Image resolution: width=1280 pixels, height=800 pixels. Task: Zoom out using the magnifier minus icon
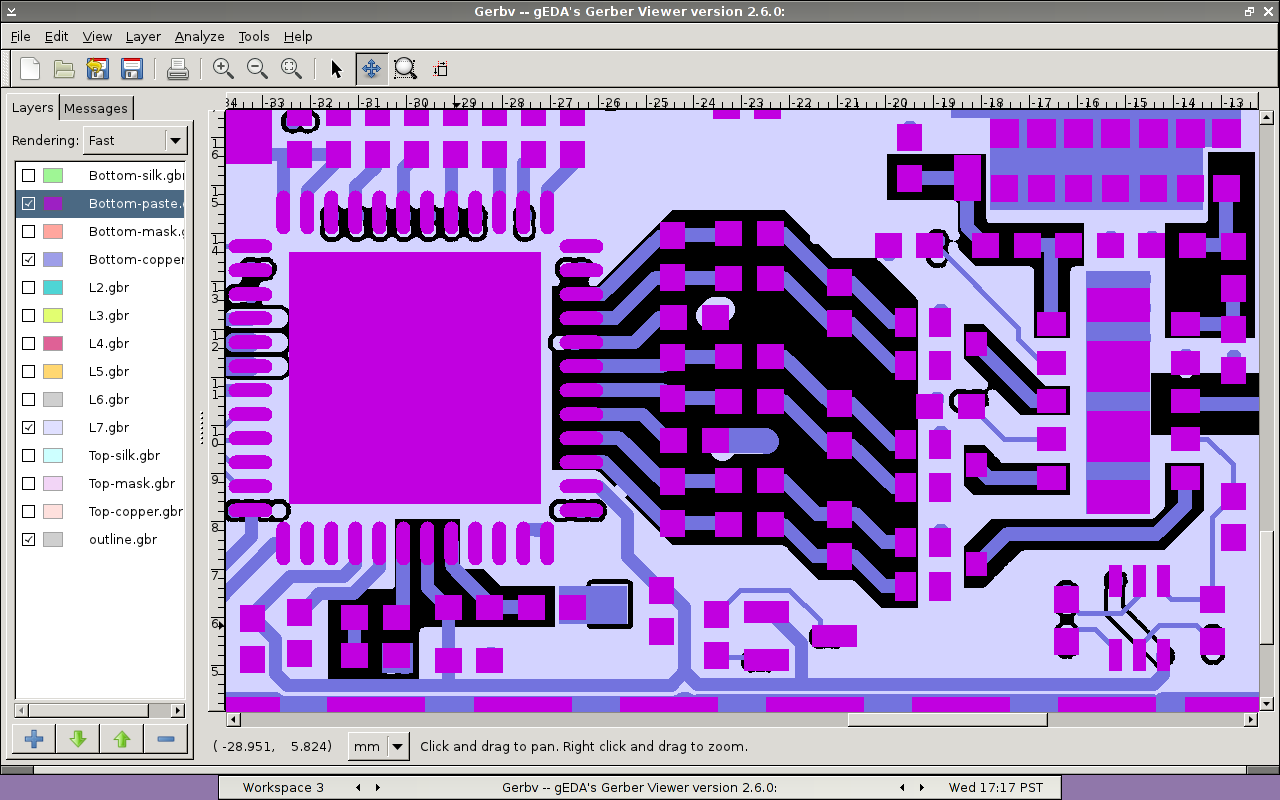(257, 69)
